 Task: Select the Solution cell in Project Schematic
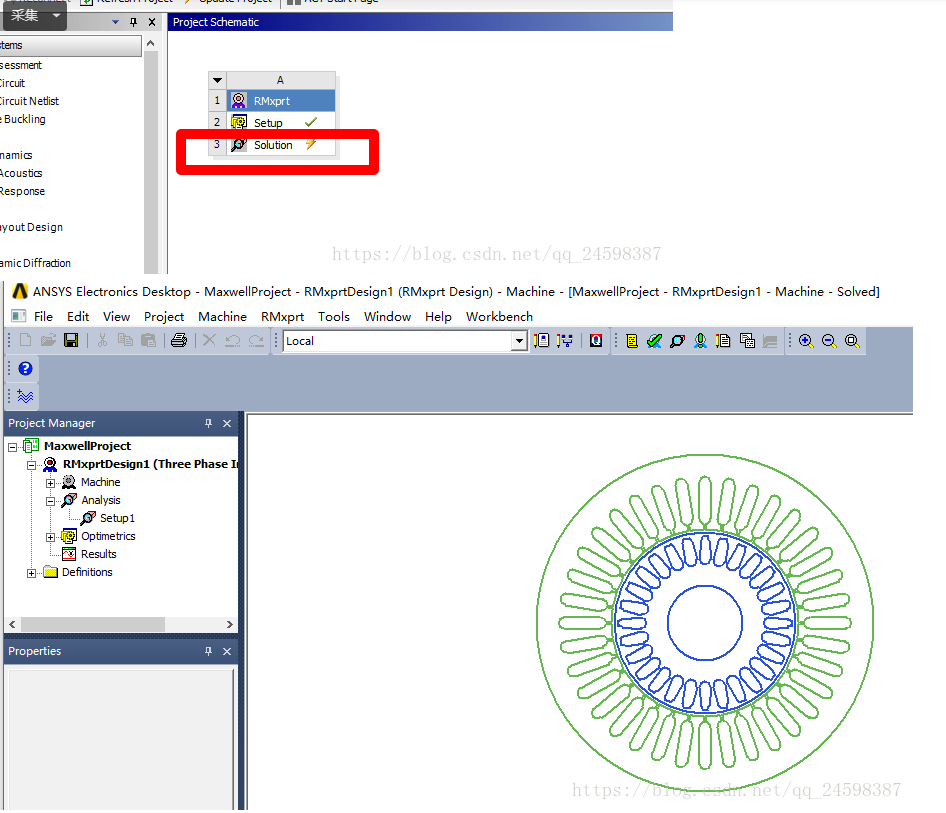[273, 144]
